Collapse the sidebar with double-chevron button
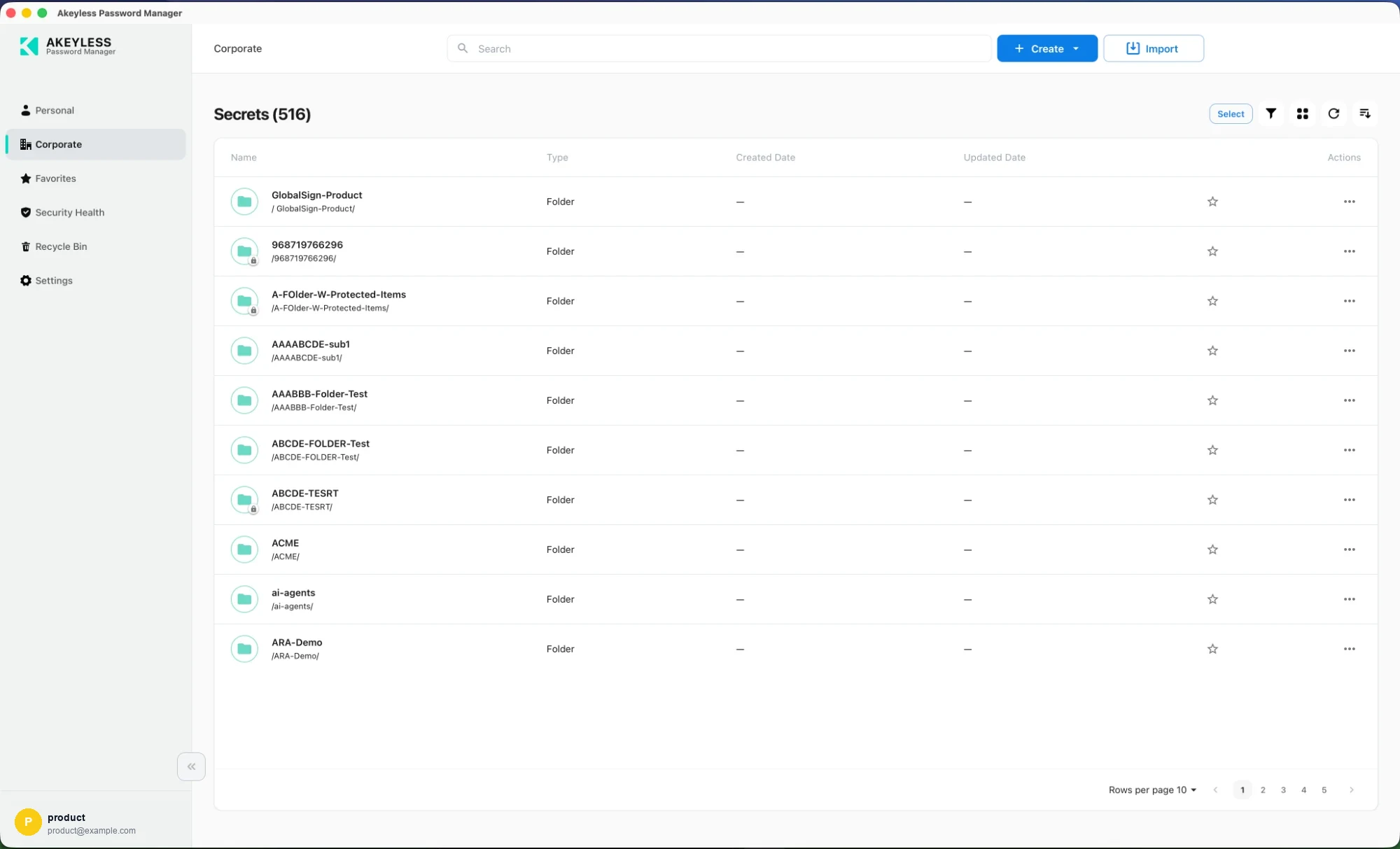Screen dimensions: 1400x849 pyautogui.click(x=191, y=766)
